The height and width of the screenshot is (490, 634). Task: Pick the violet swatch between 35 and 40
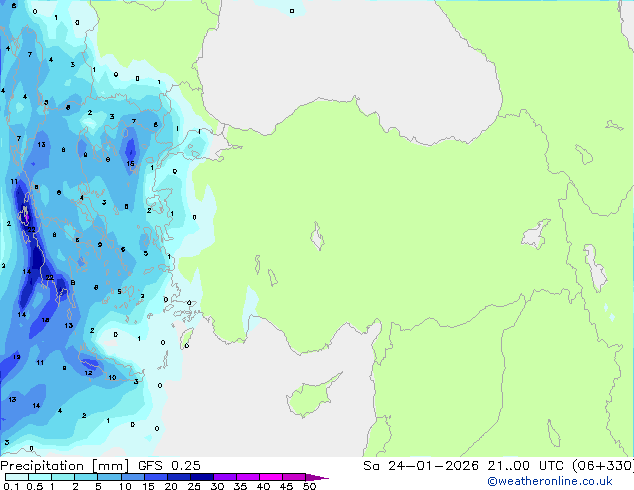[247, 477]
